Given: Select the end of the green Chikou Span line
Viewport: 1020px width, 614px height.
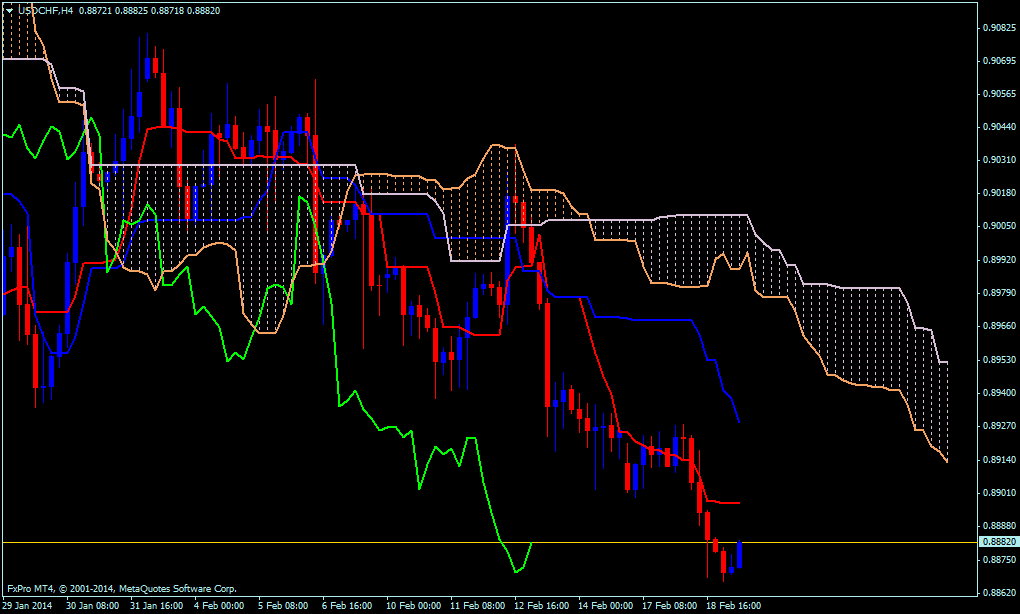Looking at the screenshot, I should tap(531, 544).
